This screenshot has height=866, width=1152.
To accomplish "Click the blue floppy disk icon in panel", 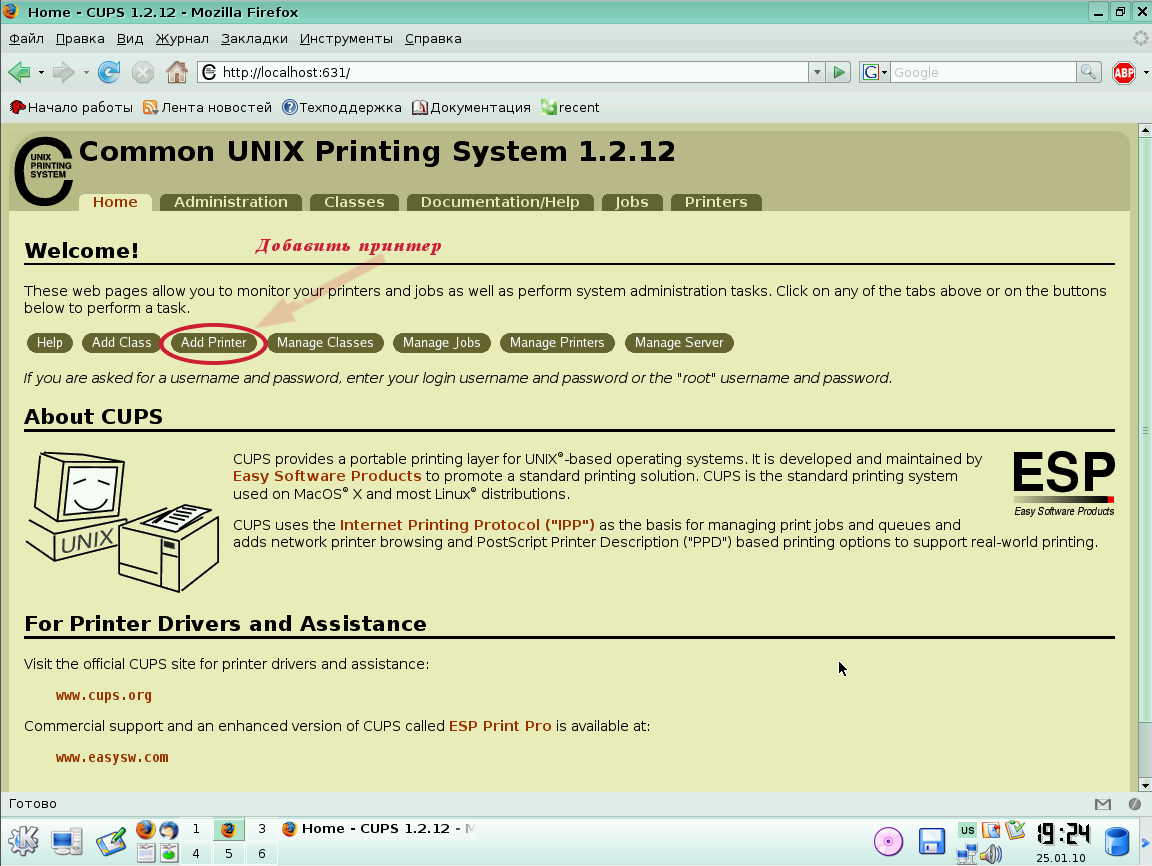I will pos(932,842).
